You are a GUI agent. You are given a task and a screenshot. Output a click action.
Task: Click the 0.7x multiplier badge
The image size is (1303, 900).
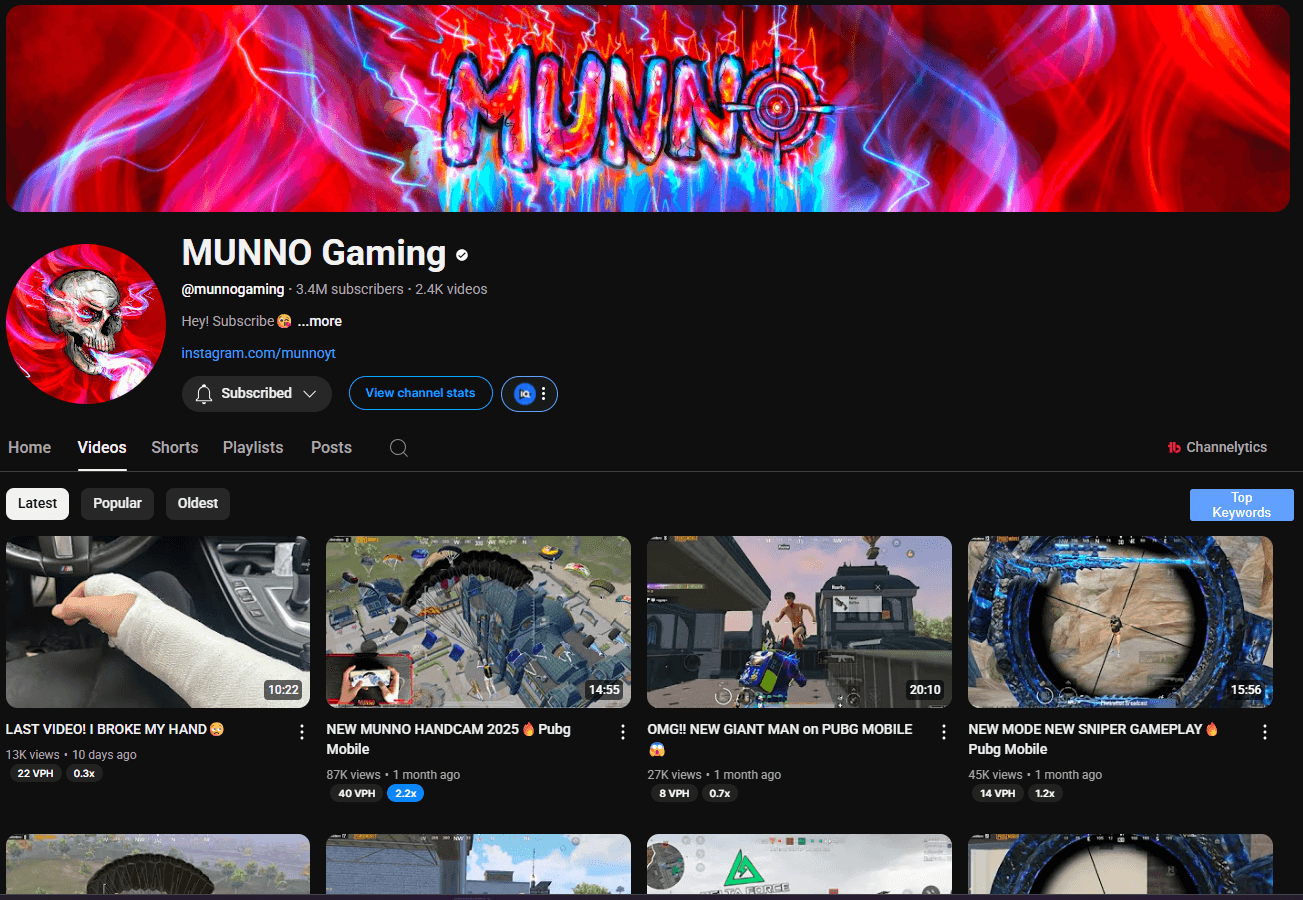point(720,793)
